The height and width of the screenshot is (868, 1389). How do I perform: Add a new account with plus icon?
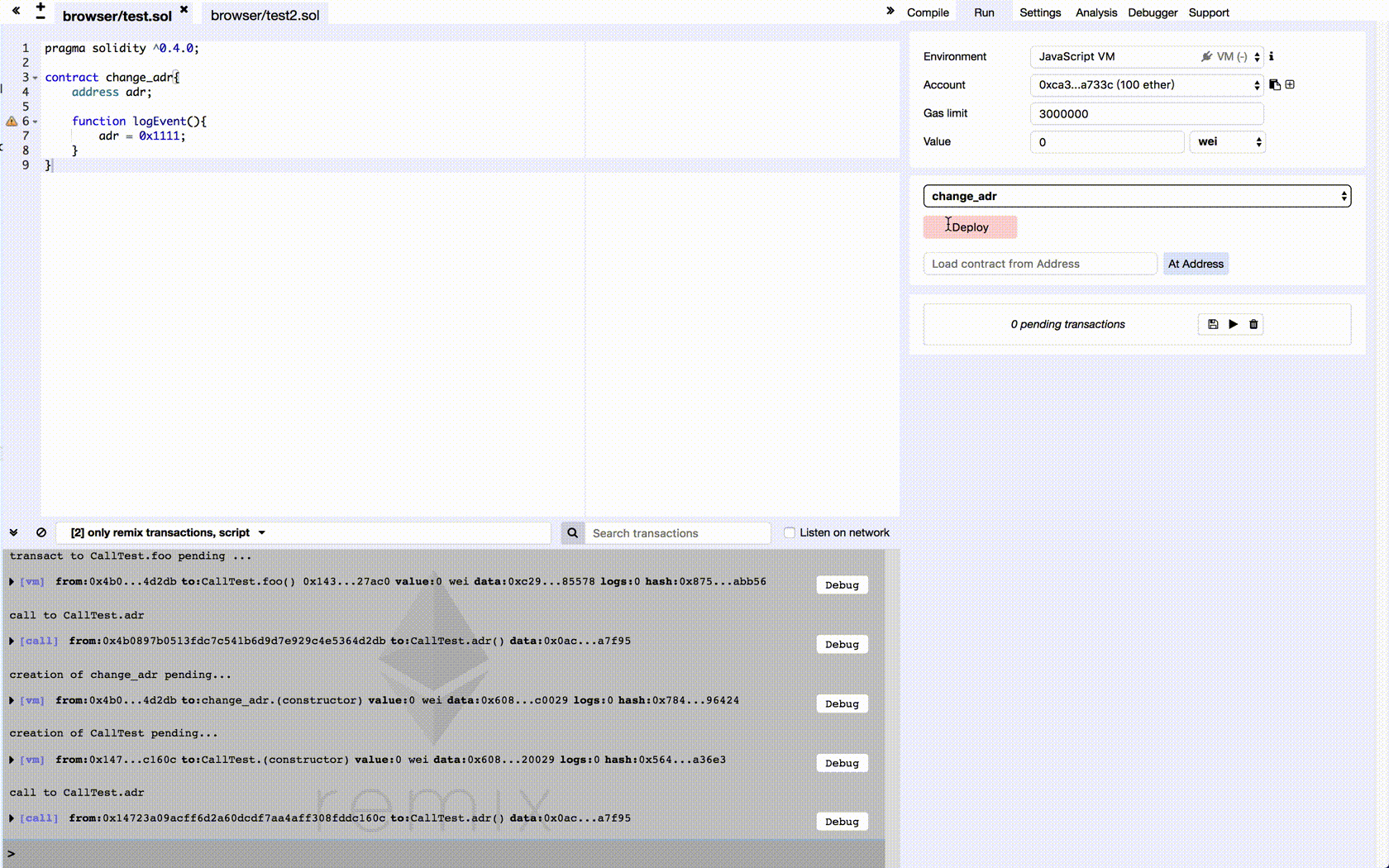tap(1290, 84)
